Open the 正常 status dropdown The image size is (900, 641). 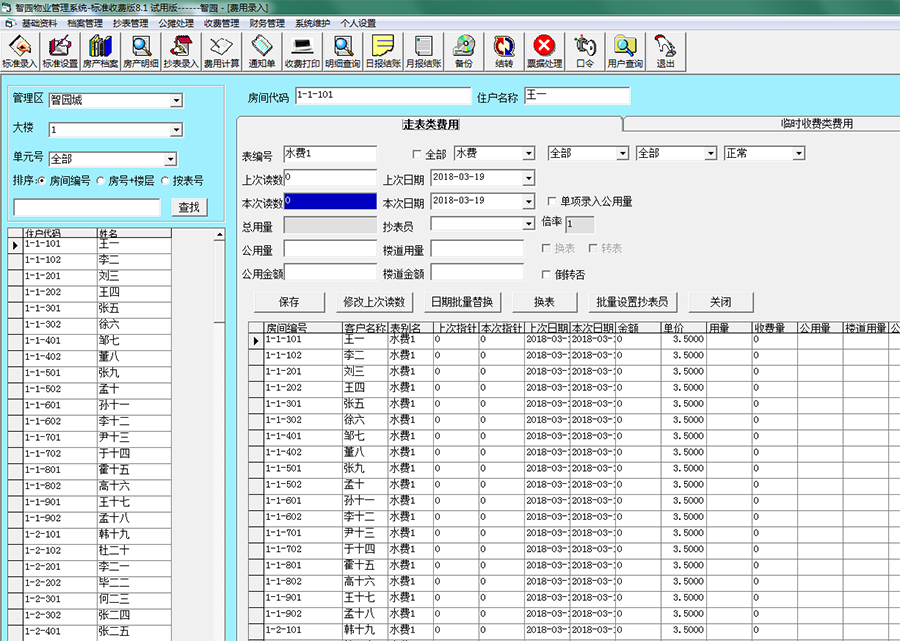798,153
